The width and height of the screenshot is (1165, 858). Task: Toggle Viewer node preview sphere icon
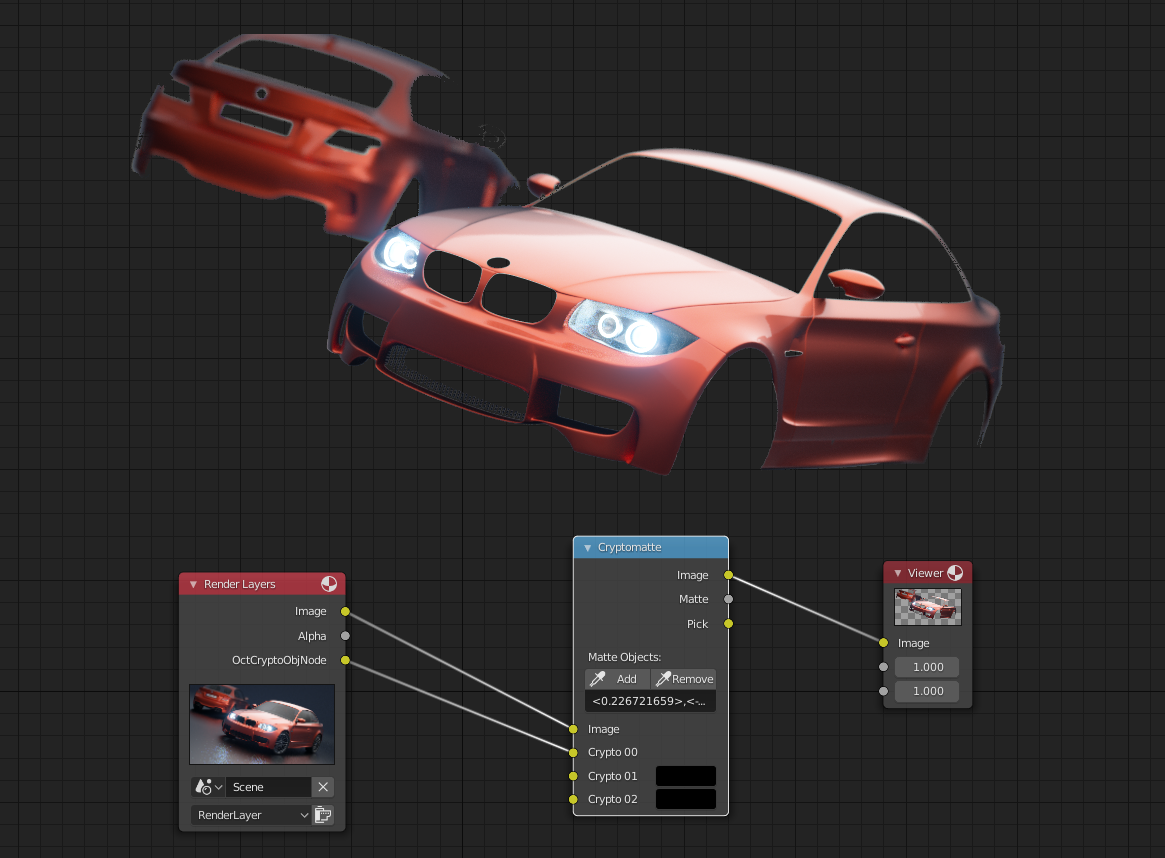pos(955,573)
